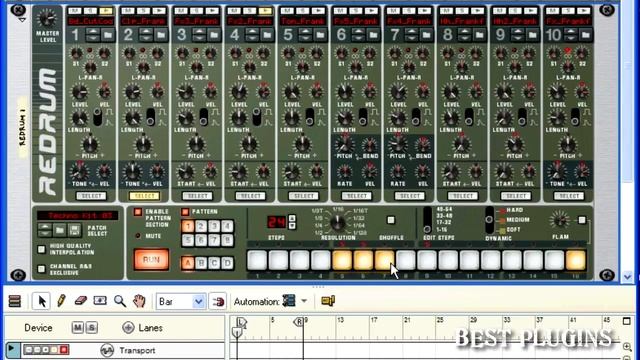Click channel 10 SELECT button
The image size is (640, 360).
coord(569,196)
